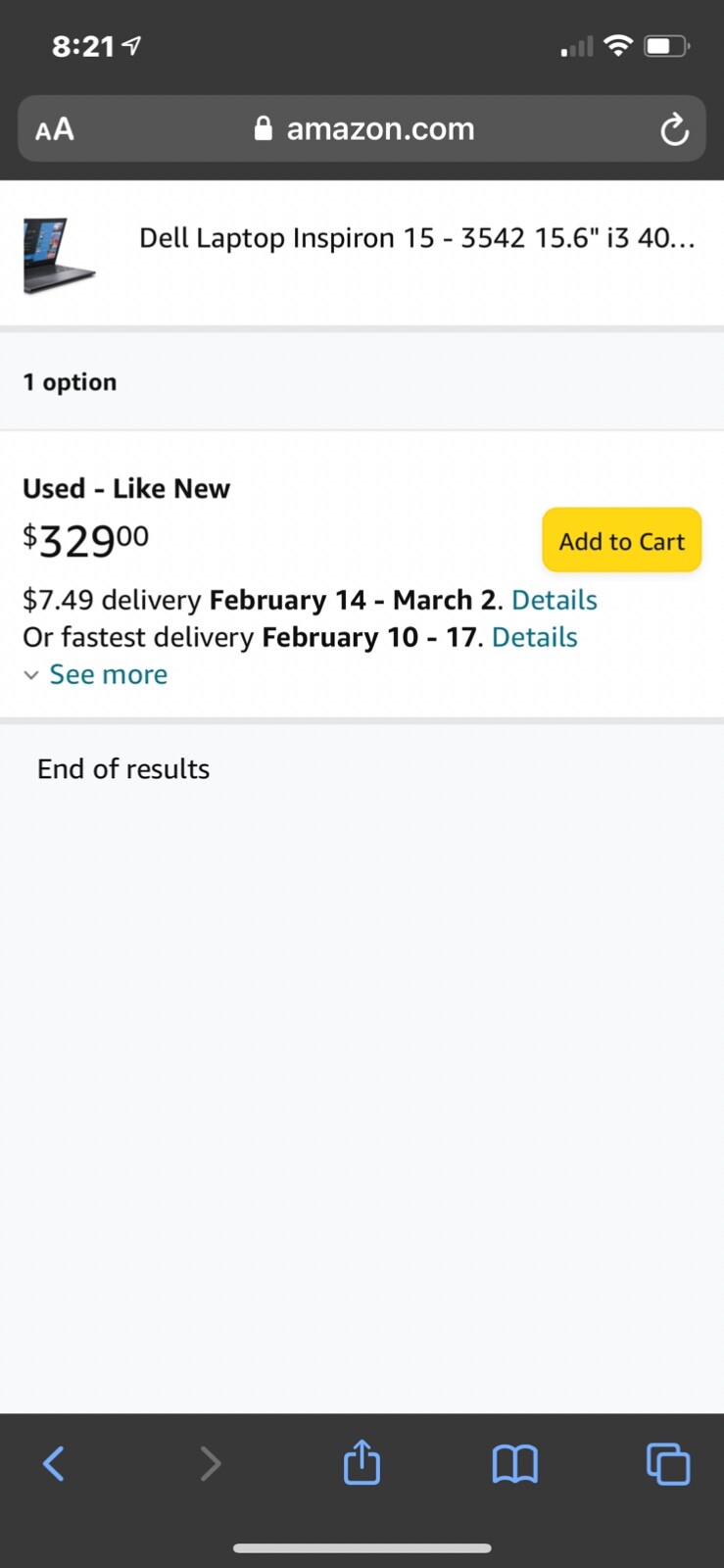Tap the Safari back arrow

(54, 1464)
